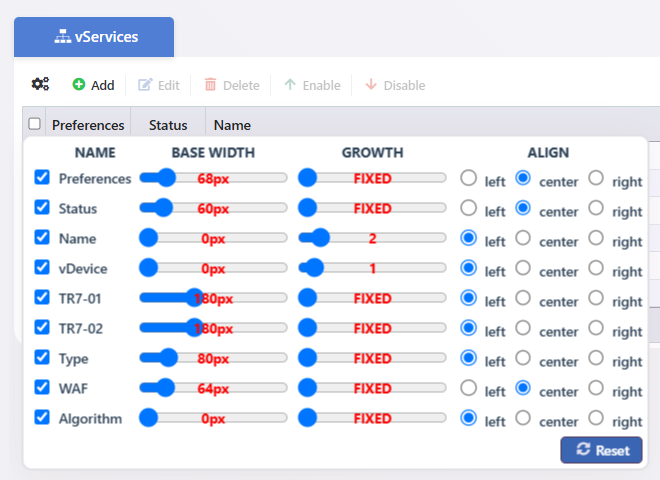Select right align for TR7-02
Viewport: 660px width, 480px height.
click(x=596, y=328)
